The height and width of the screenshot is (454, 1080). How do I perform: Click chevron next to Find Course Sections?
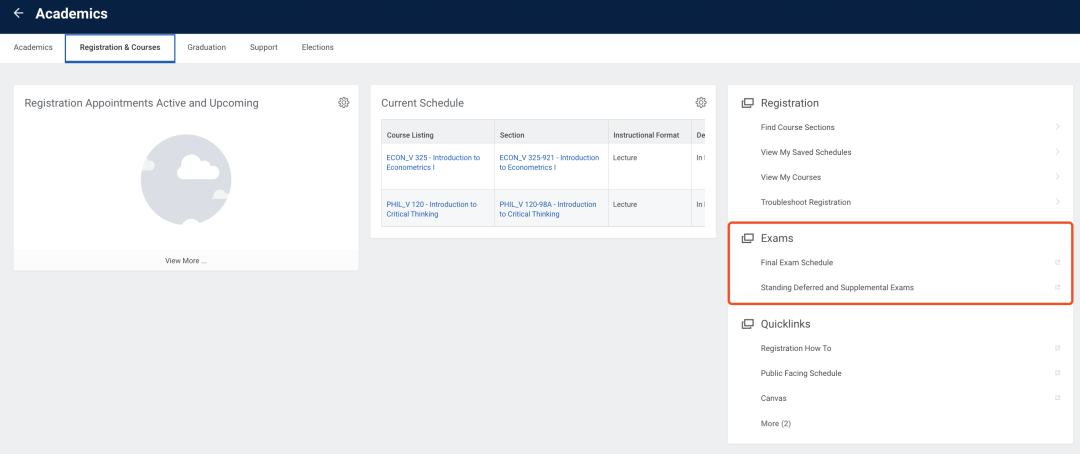(x=1057, y=127)
